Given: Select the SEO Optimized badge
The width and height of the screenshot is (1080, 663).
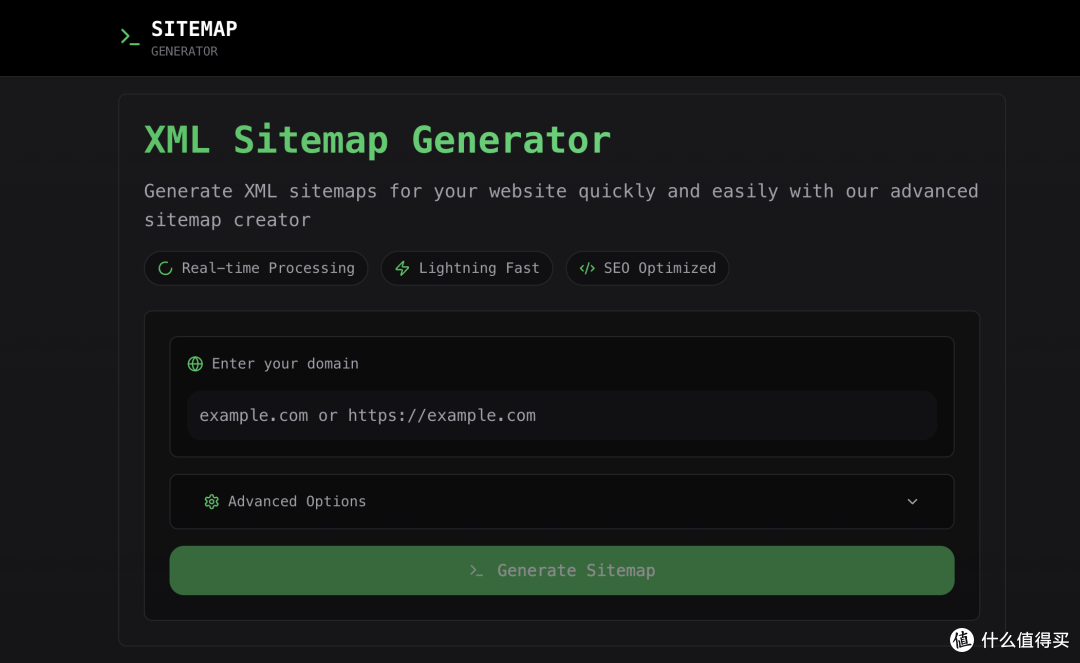Looking at the screenshot, I should pos(647,269).
